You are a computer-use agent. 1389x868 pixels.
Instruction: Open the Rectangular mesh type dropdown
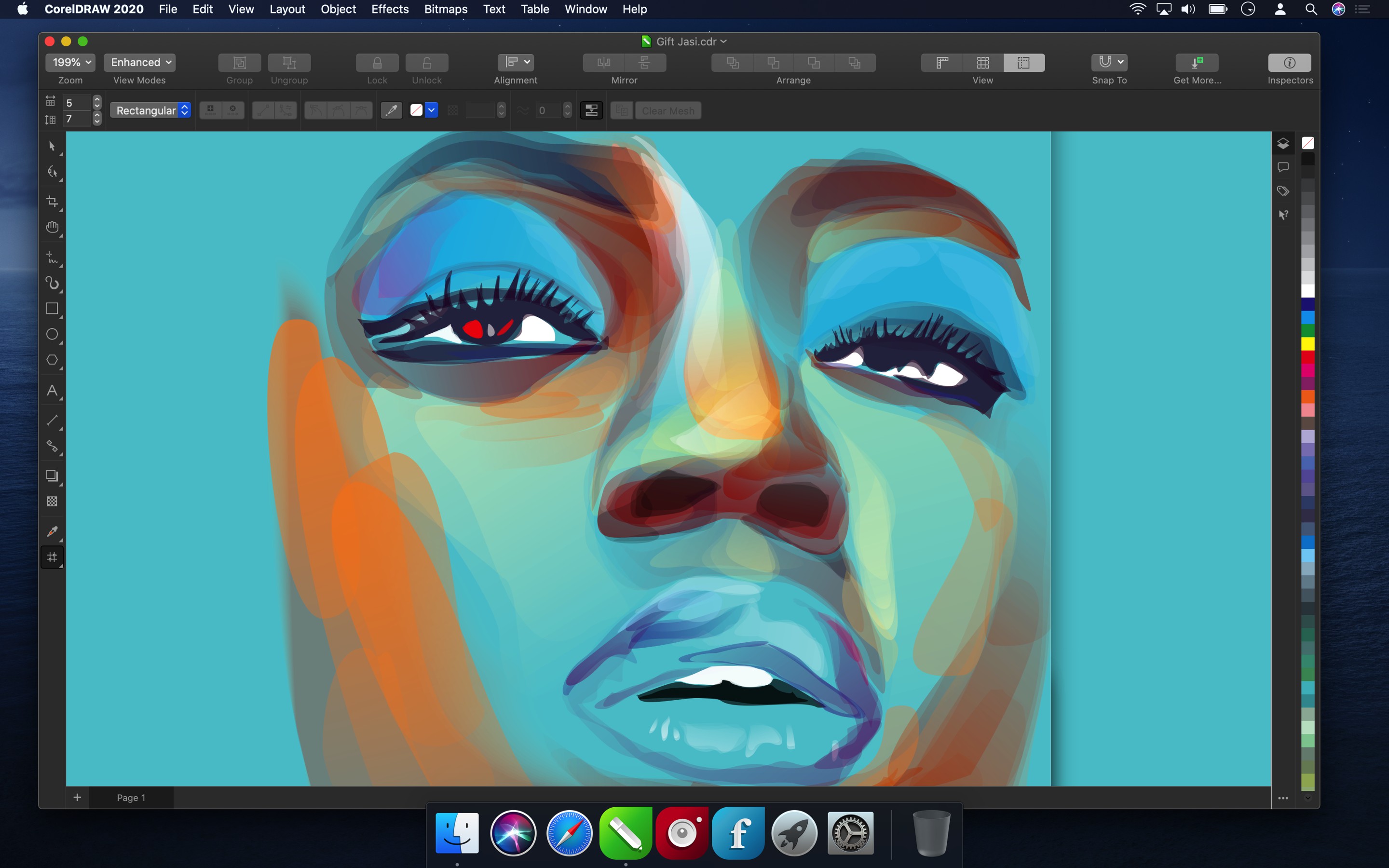pyautogui.click(x=150, y=110)
